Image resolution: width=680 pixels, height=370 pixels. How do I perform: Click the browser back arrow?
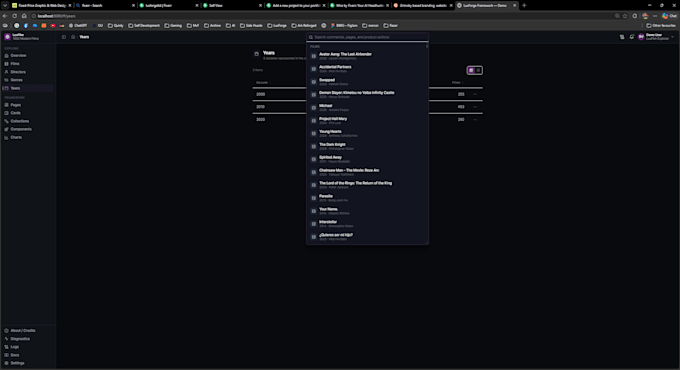pos(5,16)
